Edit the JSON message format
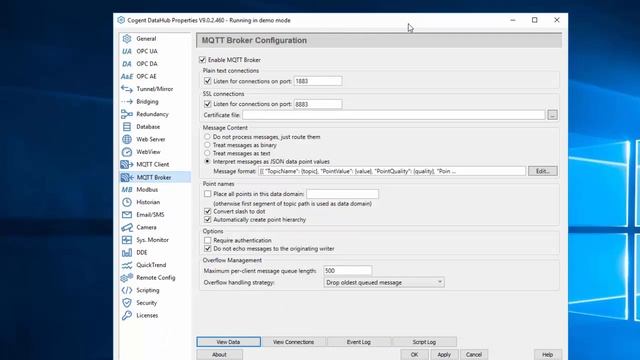The width and height of the screenshot is (640, 360). (542, 171)
